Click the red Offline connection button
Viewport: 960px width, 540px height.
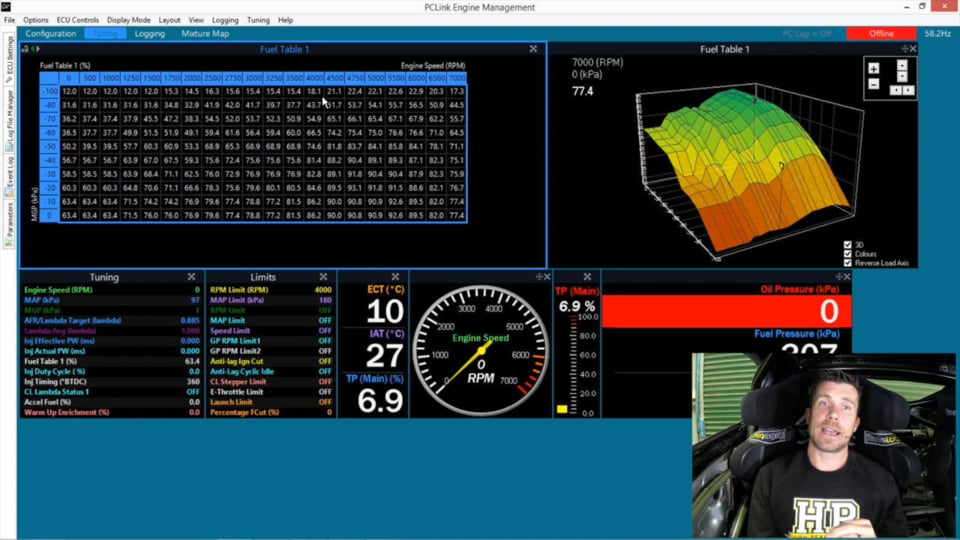coord(881,34)
